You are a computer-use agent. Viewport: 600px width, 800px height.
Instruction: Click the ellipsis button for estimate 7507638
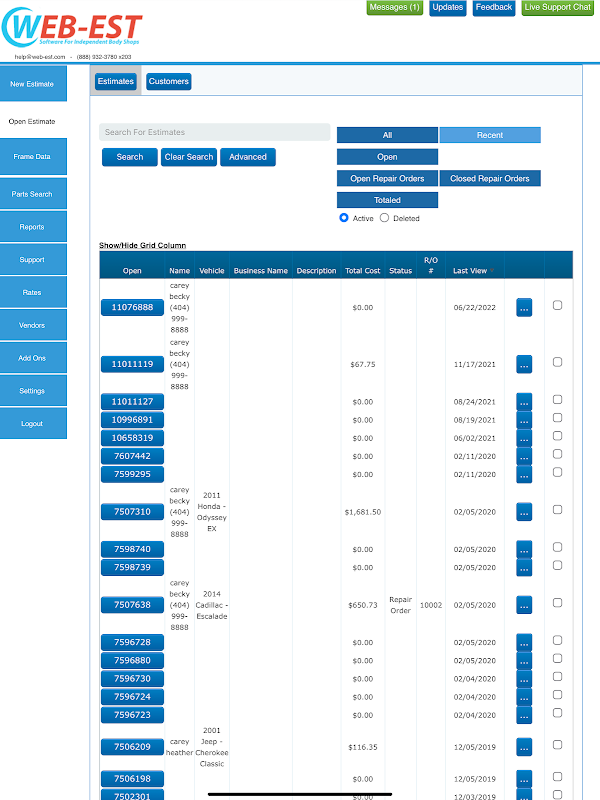pos(524,605)
